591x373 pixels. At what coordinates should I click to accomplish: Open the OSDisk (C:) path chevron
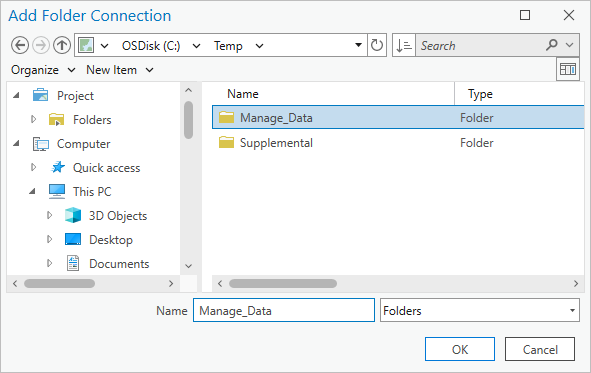196,46
